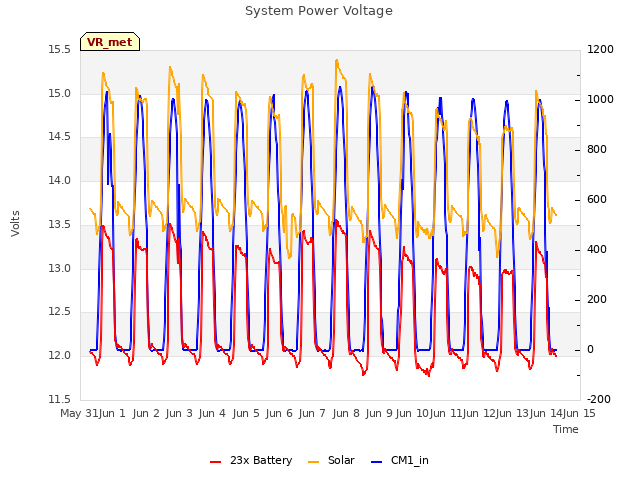Toggle the Solar legend entry
This screenshot has height=480, width=640.
click(x=331, y=460)
